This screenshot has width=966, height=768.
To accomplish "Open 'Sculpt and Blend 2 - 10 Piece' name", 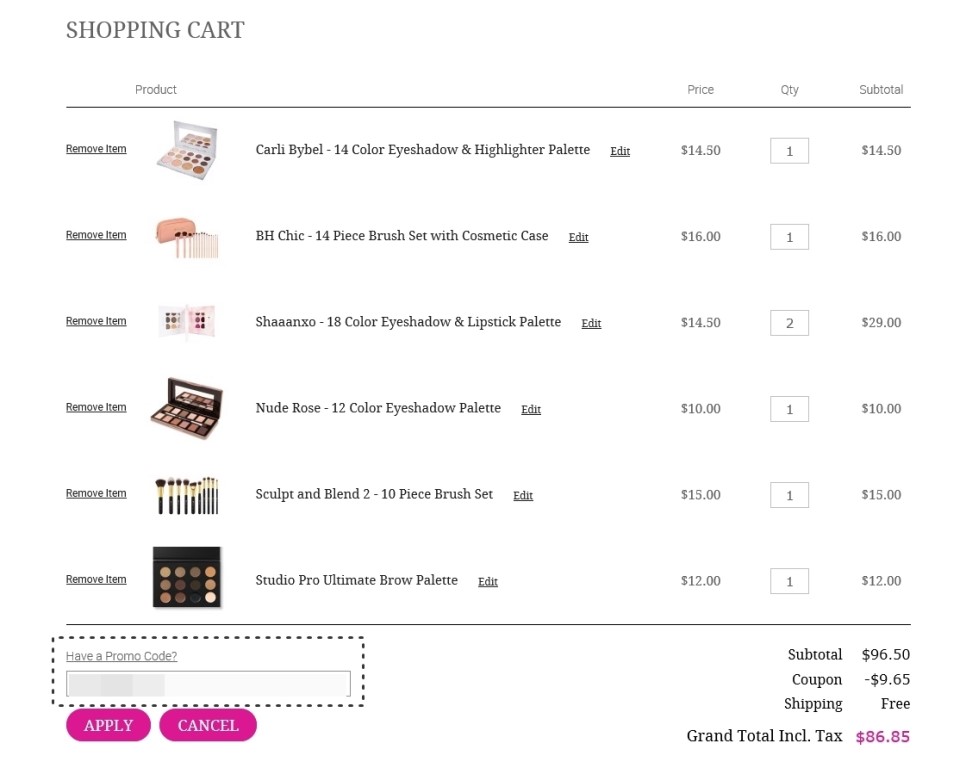I will (374, 495).
